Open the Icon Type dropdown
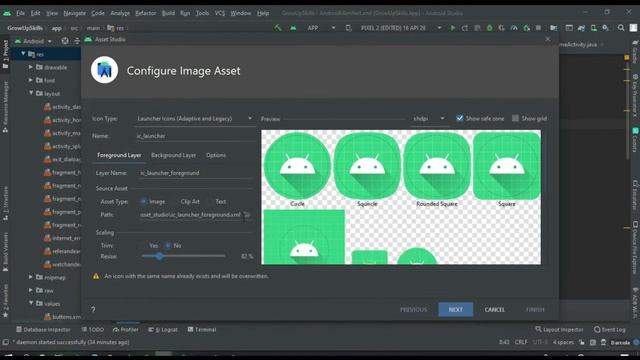Viewport: 640px width, 360px height. point(195,119)
